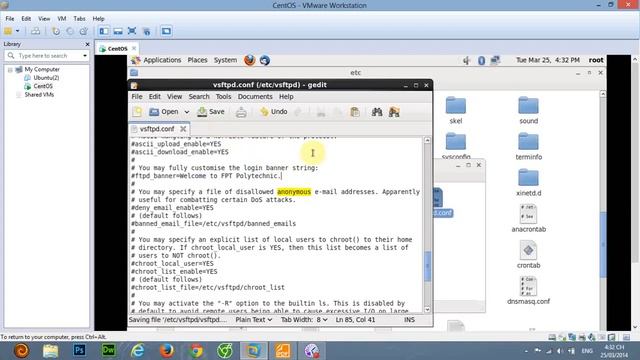The width and height of the screenshot is (640, 360).
Task: Select the dnsmasq.conf file
Action: tap(529, 291)
